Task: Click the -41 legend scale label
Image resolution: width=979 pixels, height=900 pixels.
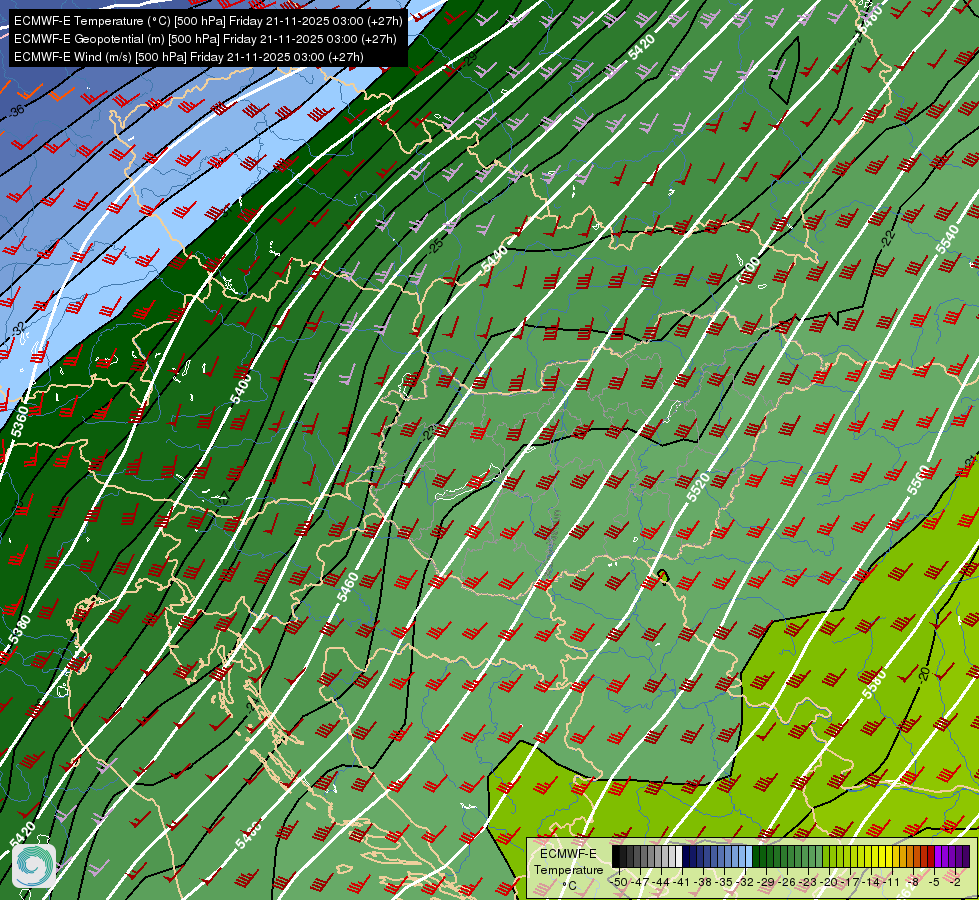Action: [x=683, y=882]
